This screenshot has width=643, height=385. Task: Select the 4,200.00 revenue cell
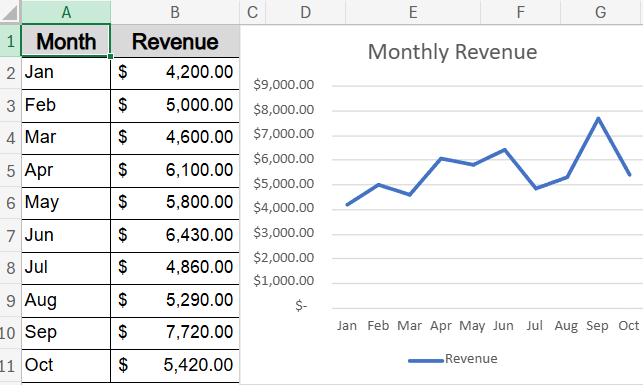click(x=175, y=73)
